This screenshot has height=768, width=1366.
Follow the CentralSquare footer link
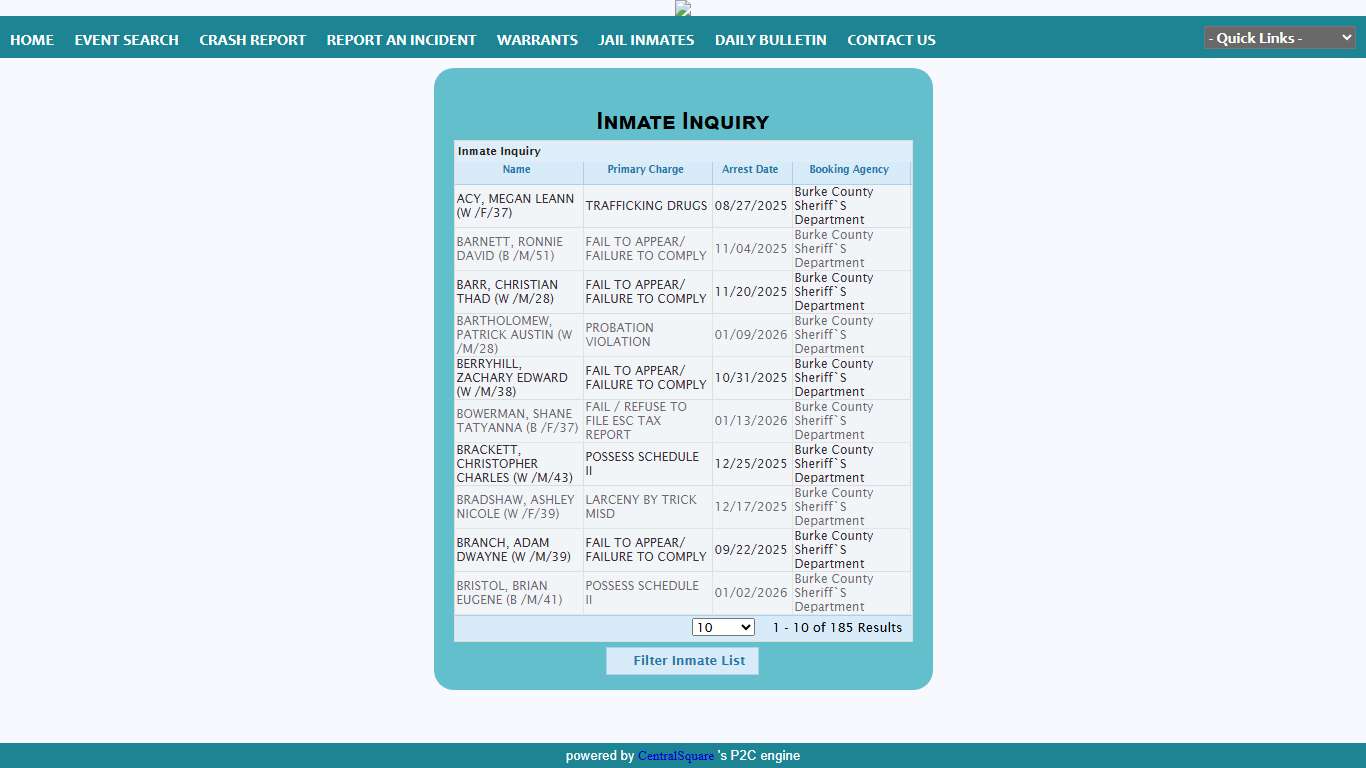click(676, 756)
